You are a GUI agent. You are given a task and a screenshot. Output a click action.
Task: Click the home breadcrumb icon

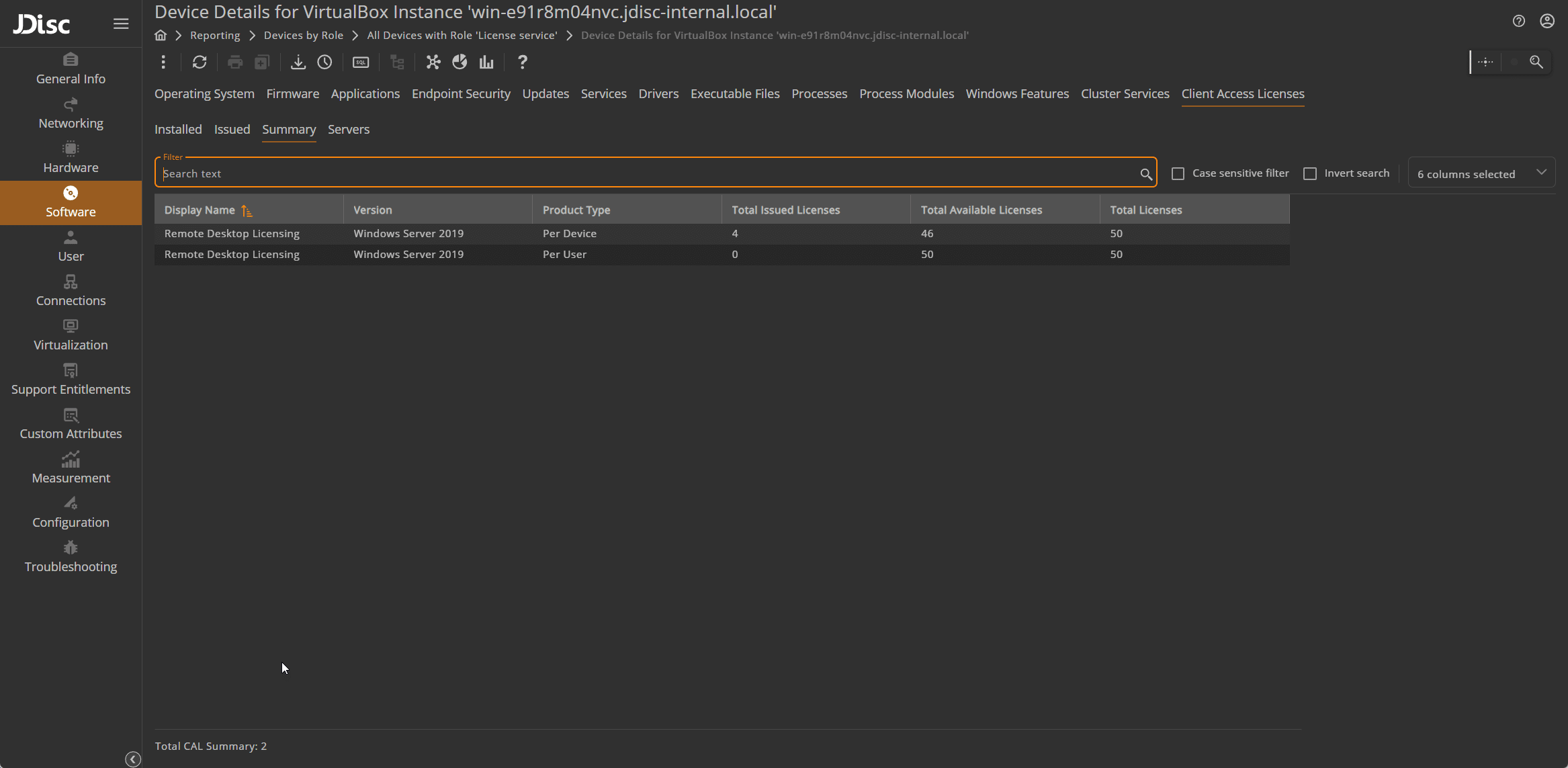(x=161, y=36)
